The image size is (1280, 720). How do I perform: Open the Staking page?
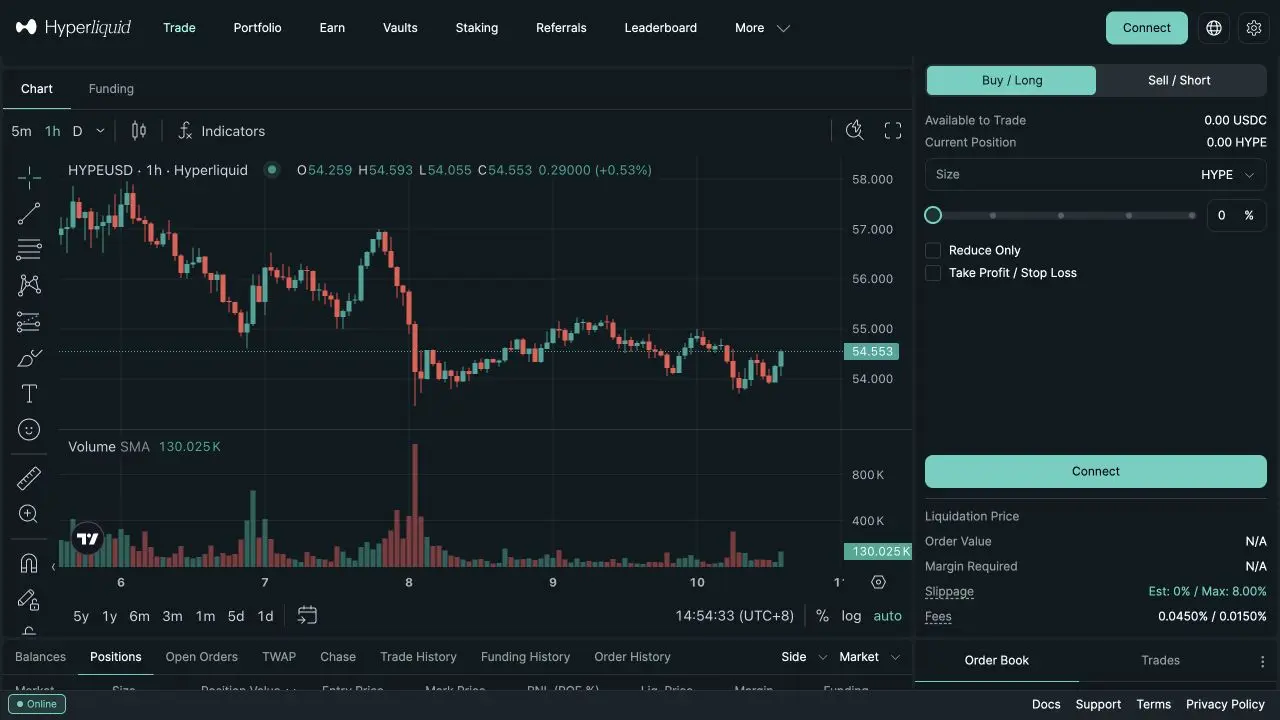click(477, 28)
